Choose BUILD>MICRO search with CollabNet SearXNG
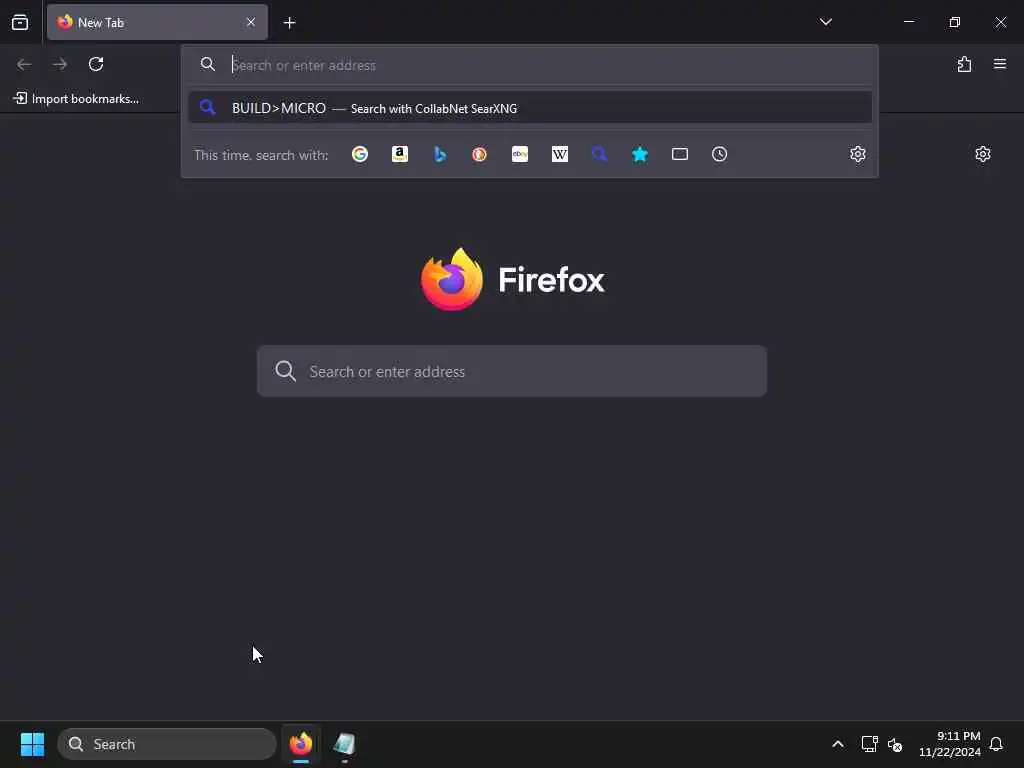The image size is (1024, 768). tap(530, 108)
